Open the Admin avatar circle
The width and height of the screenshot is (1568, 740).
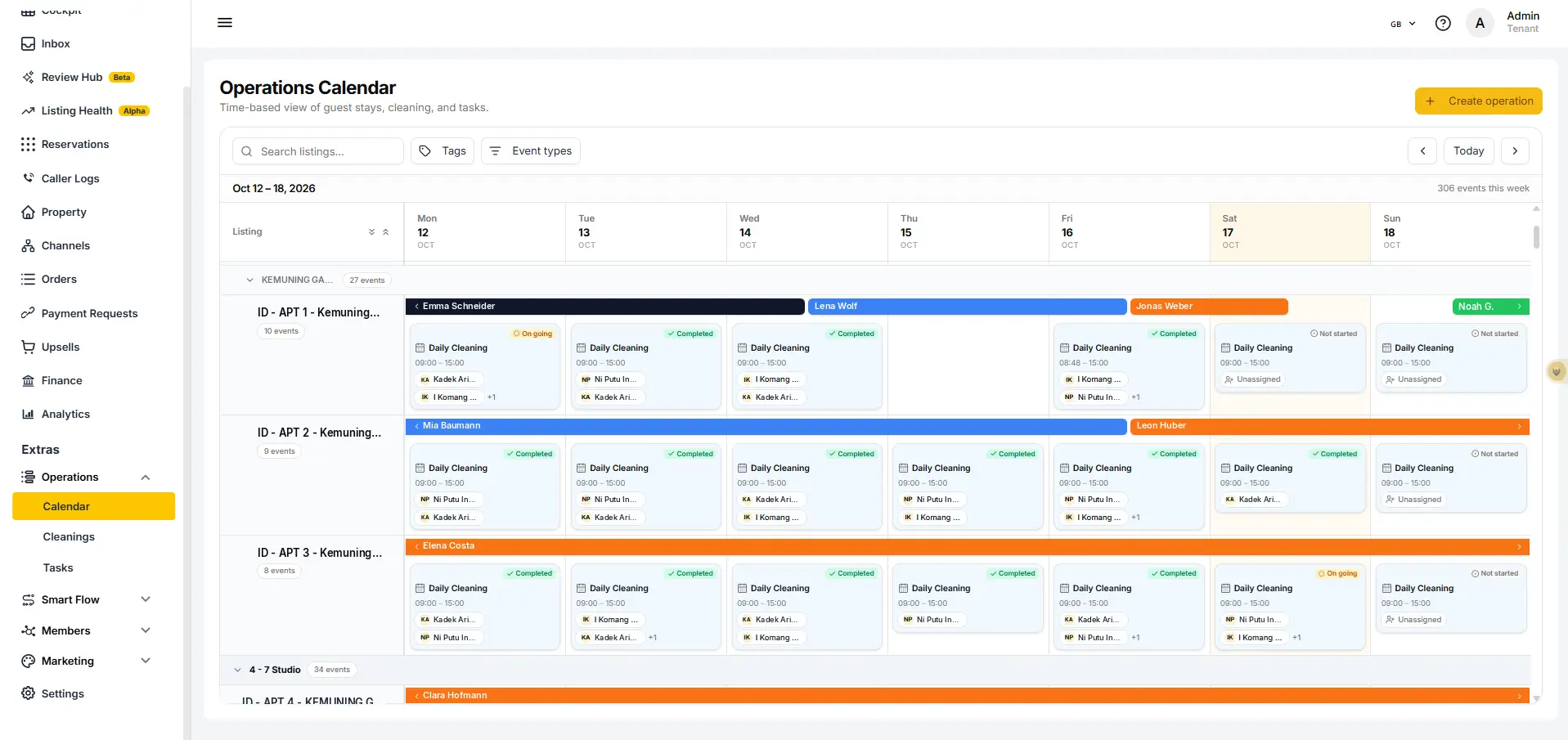click(x=1480, y=23)
